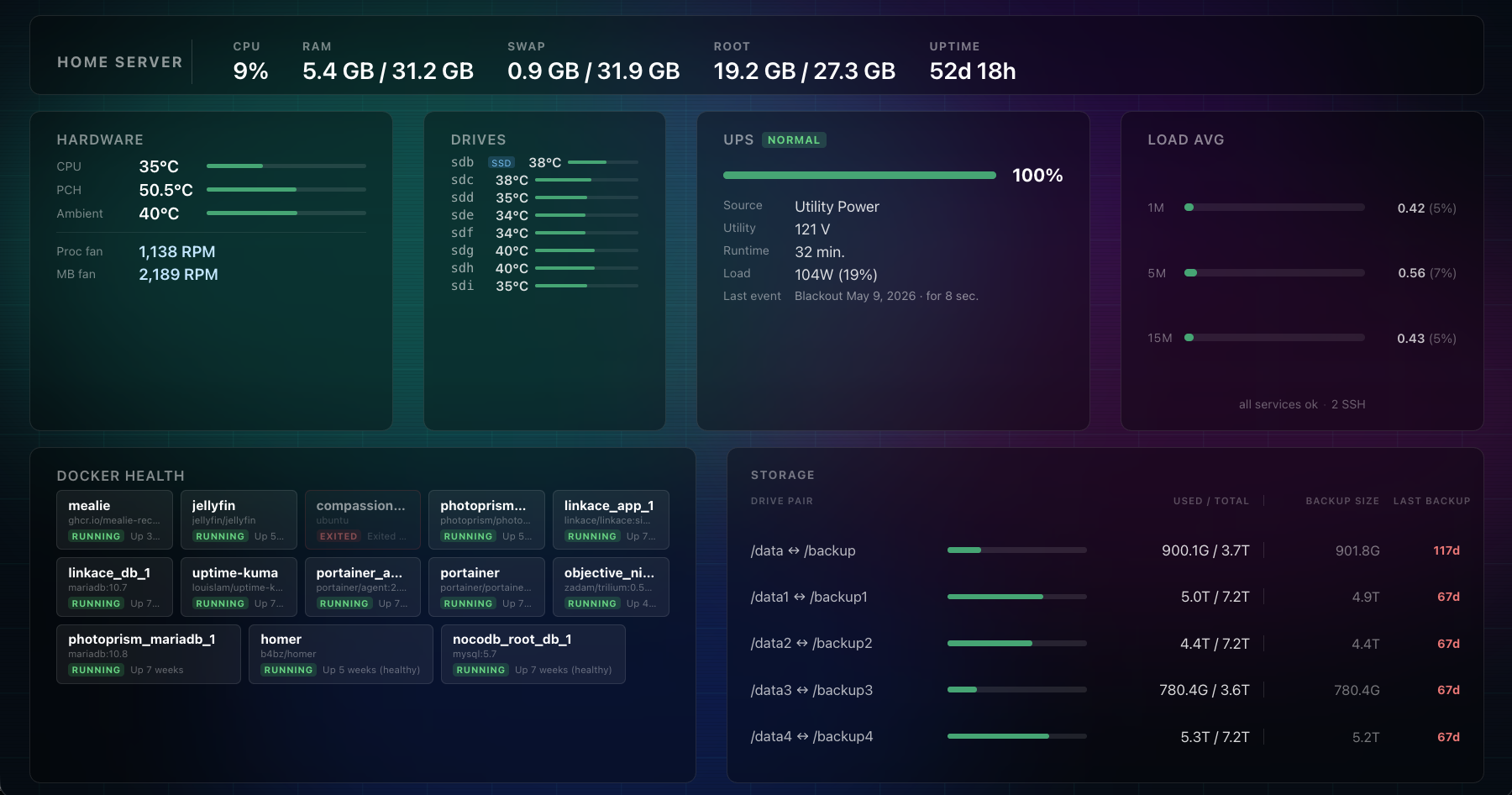This screenshot has width=1512, height=795.
Task: Click the all services ok status text
Action: (x=1278, y=404)
